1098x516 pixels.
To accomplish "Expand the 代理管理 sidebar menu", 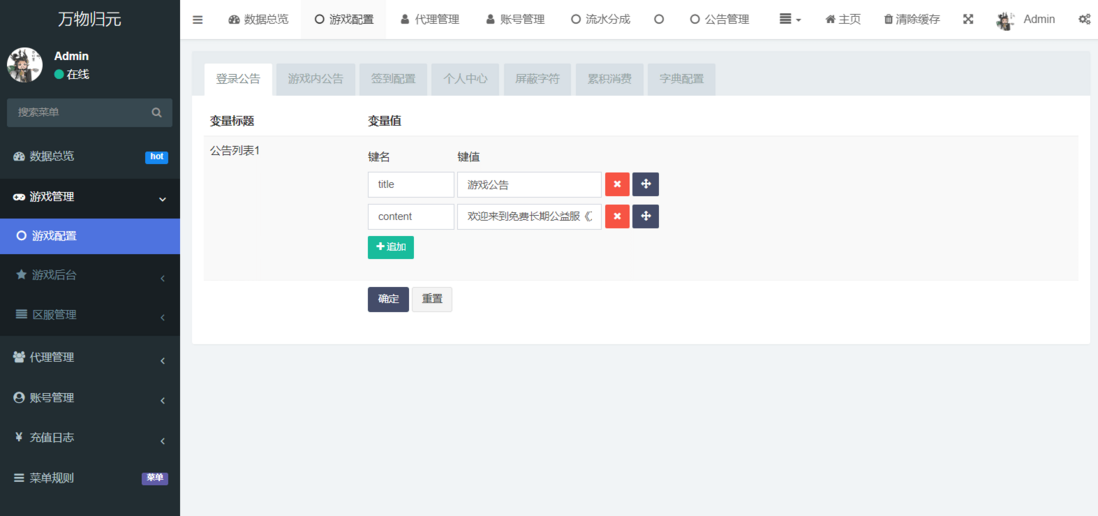I will pyautogui.click(x=90, y=357).
